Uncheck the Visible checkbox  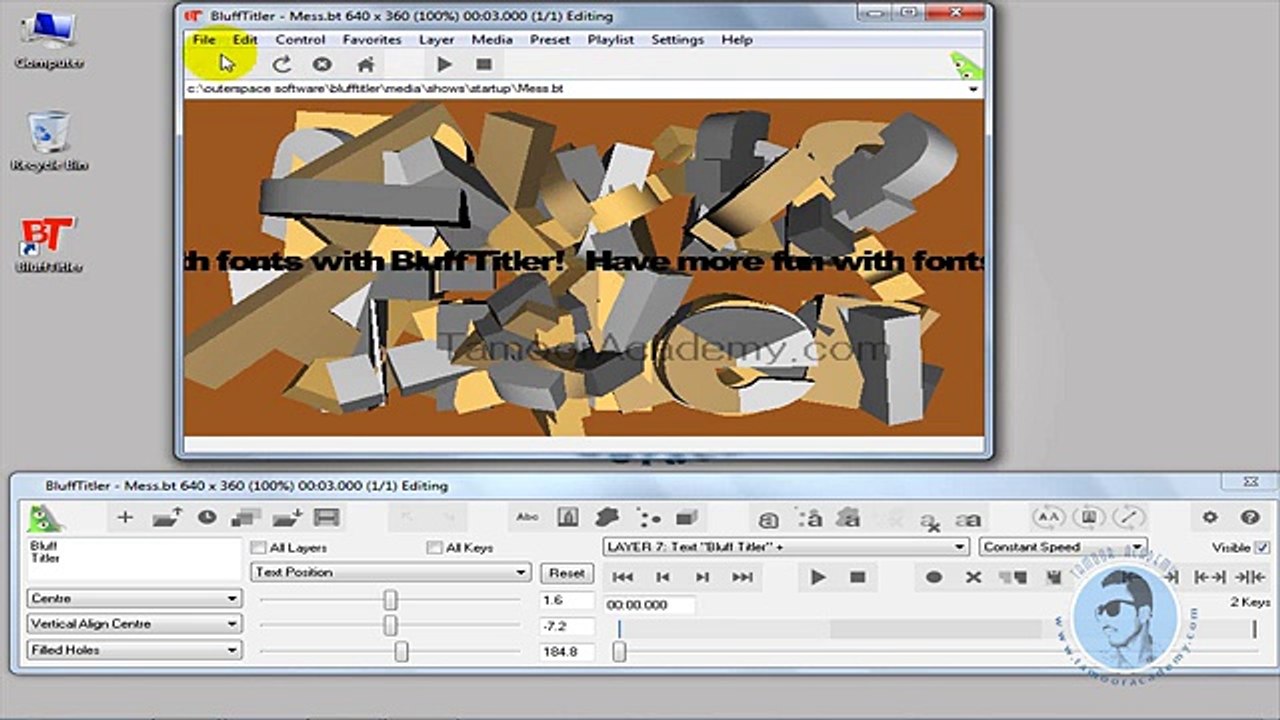1262,548
